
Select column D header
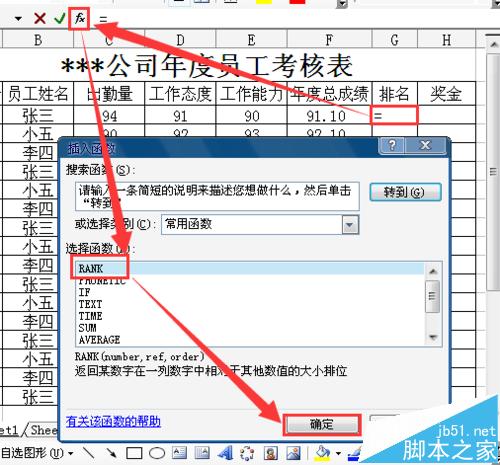tap(180, 40)
